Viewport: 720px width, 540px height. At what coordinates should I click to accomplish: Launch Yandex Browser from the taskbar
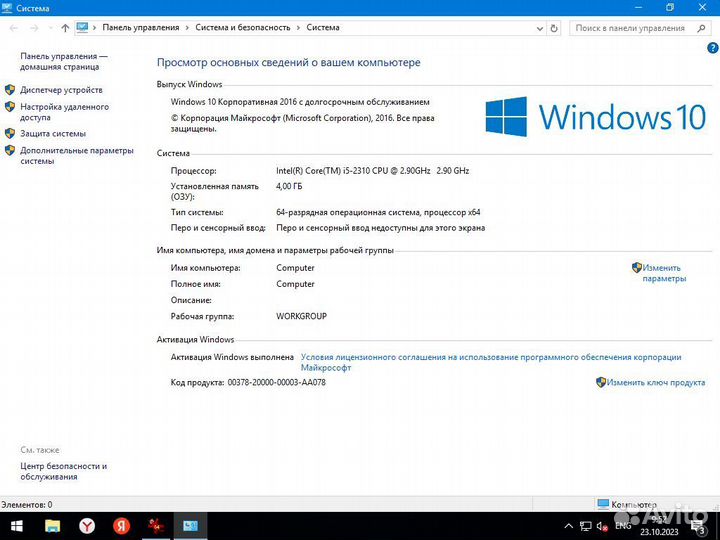pyautogui.click(x=87, y=526)
